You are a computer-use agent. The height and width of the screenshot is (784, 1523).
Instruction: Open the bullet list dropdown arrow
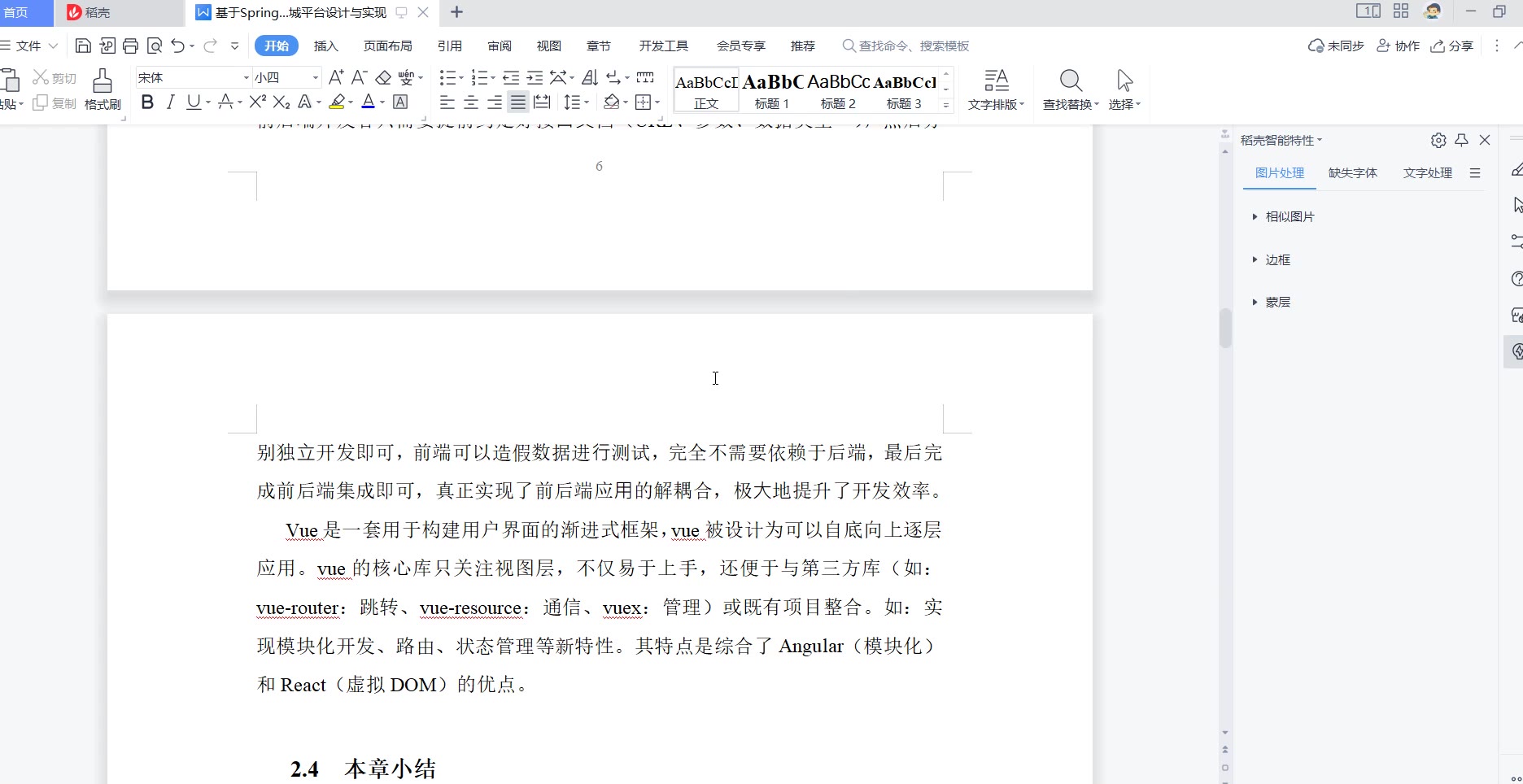click(x=460, y=78)
